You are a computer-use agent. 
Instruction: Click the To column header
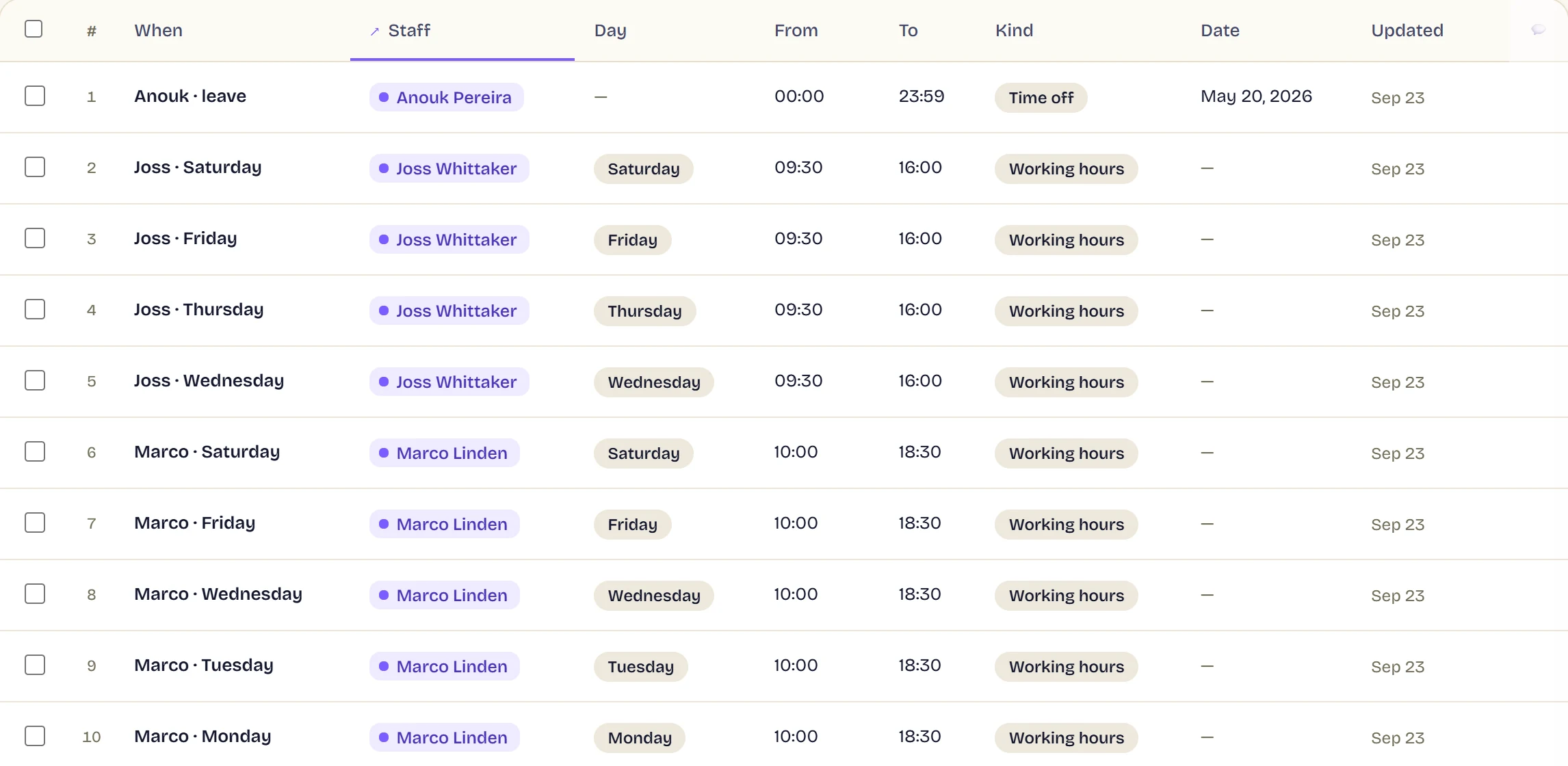(908, 30)
